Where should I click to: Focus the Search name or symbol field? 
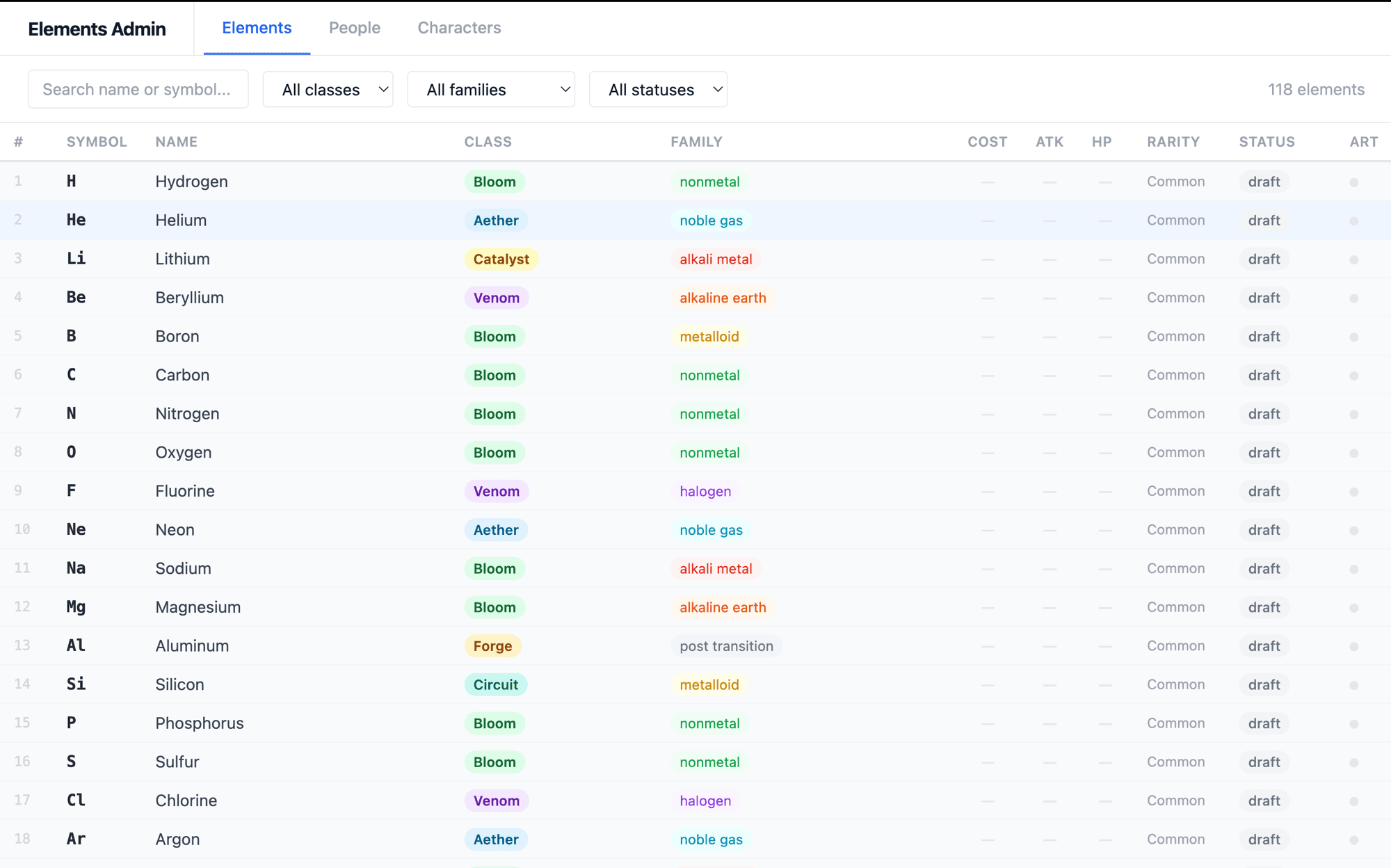coord(138,89)
